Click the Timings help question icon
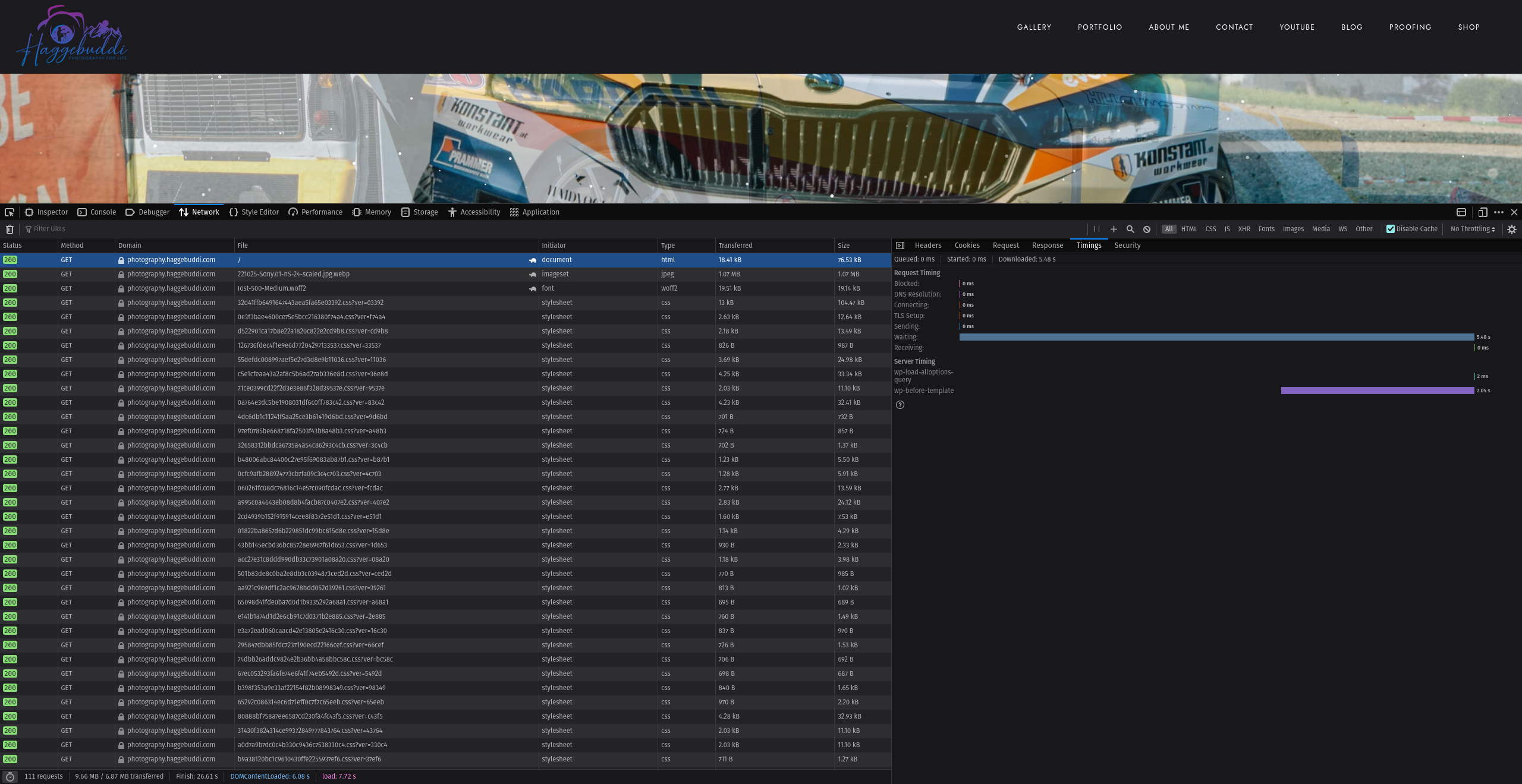The image size is (1522, 784). click(x=900, y=405)
